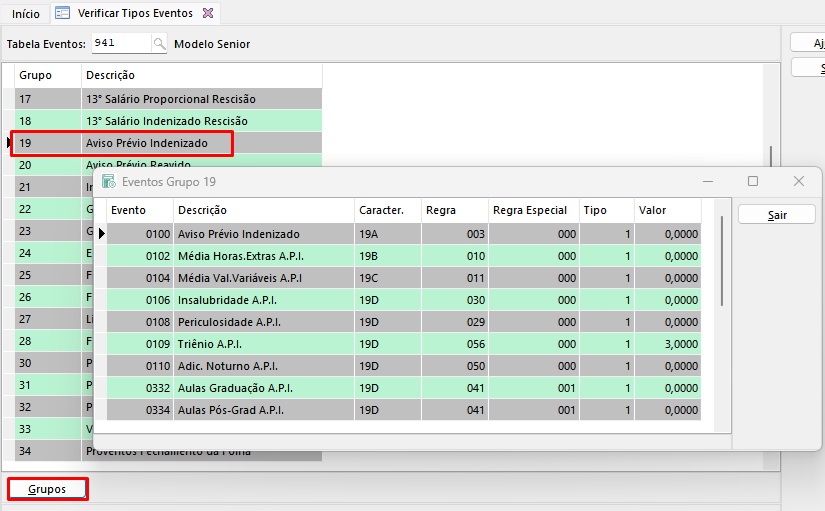Click the Grupos button
The image size is (825, 511).
[x=47, y=489]
